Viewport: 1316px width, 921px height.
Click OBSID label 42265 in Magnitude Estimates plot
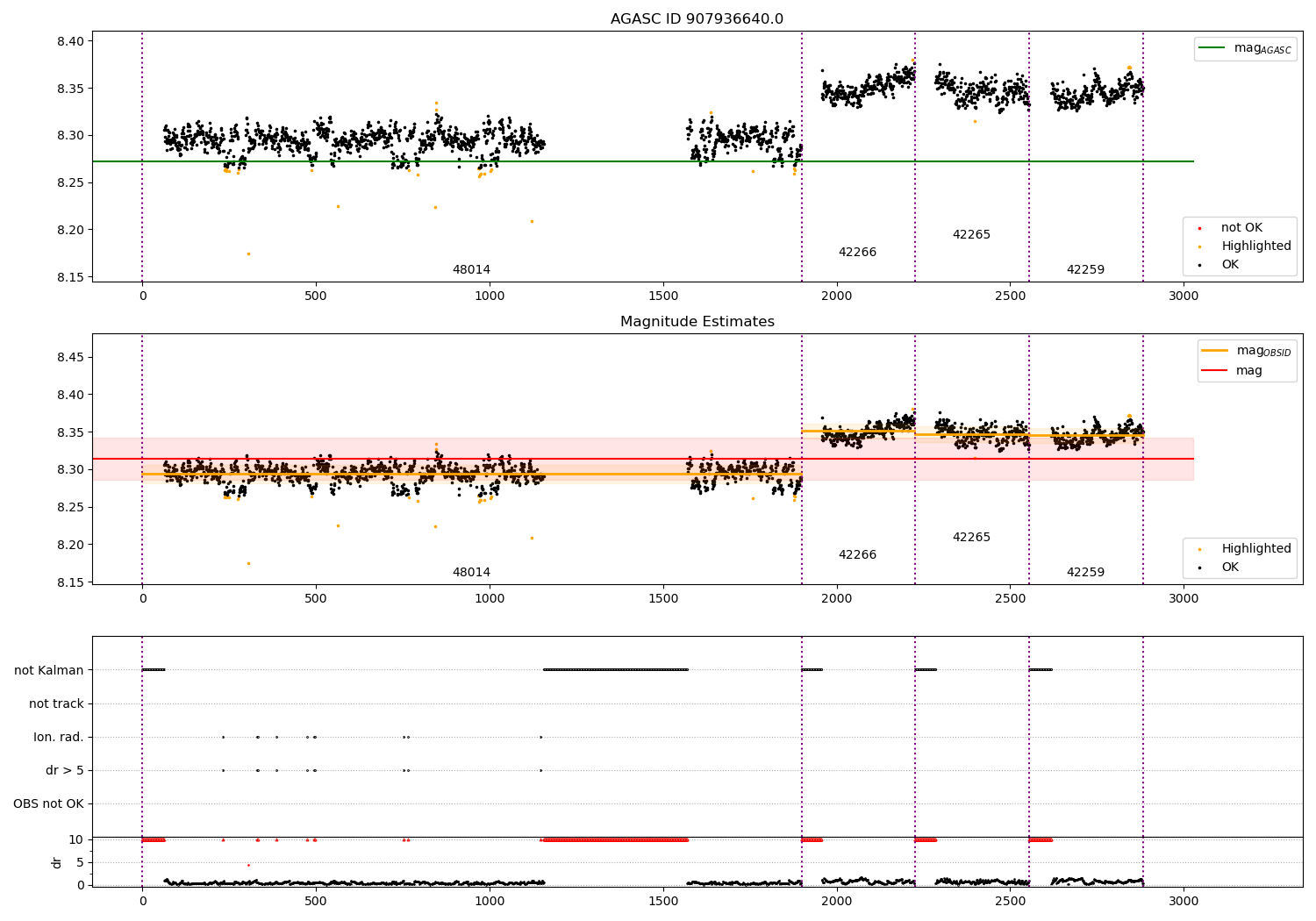971,538
